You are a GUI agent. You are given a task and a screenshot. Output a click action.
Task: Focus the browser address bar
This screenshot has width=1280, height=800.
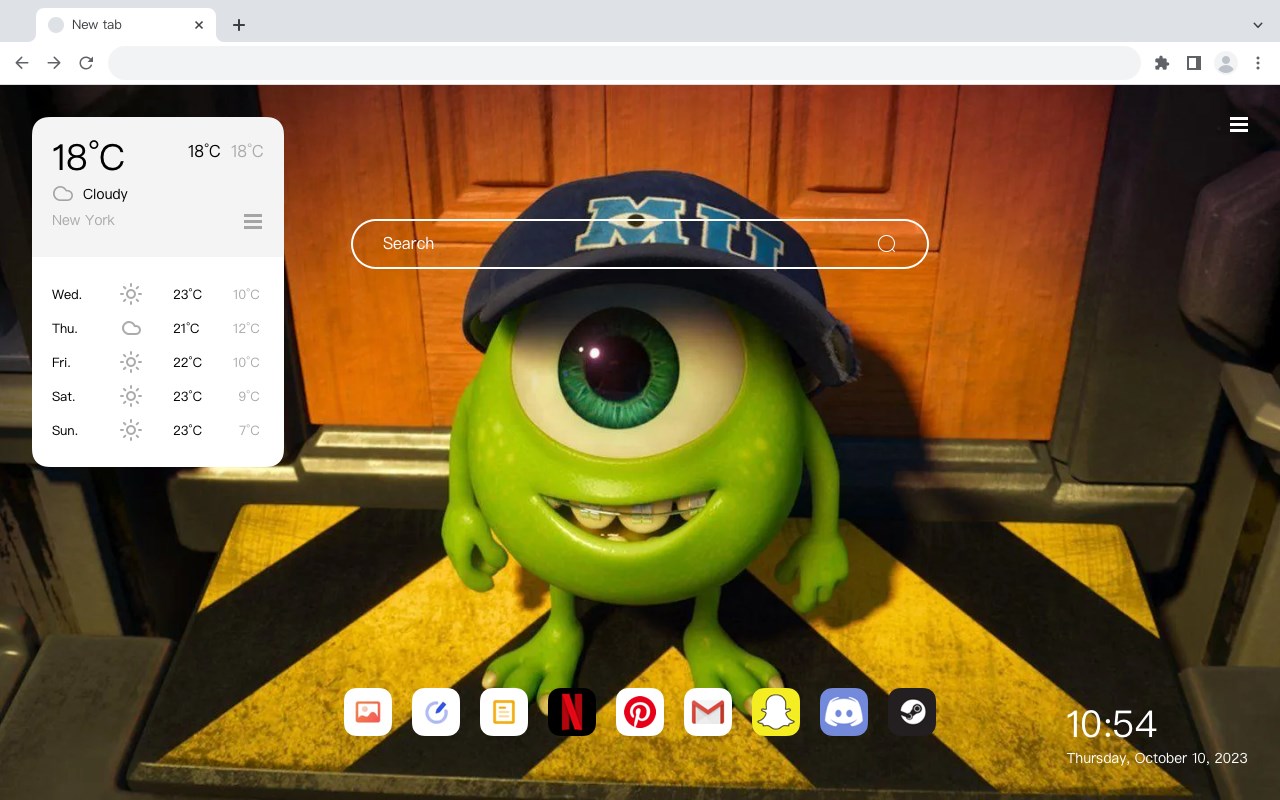[x=624, y=63]
